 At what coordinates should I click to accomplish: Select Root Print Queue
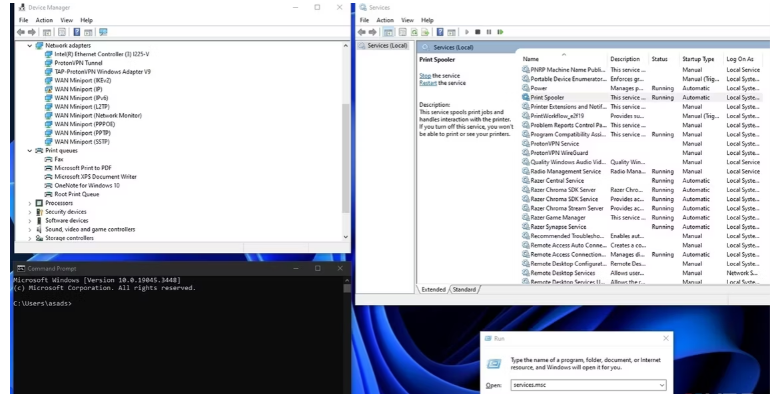72,195
